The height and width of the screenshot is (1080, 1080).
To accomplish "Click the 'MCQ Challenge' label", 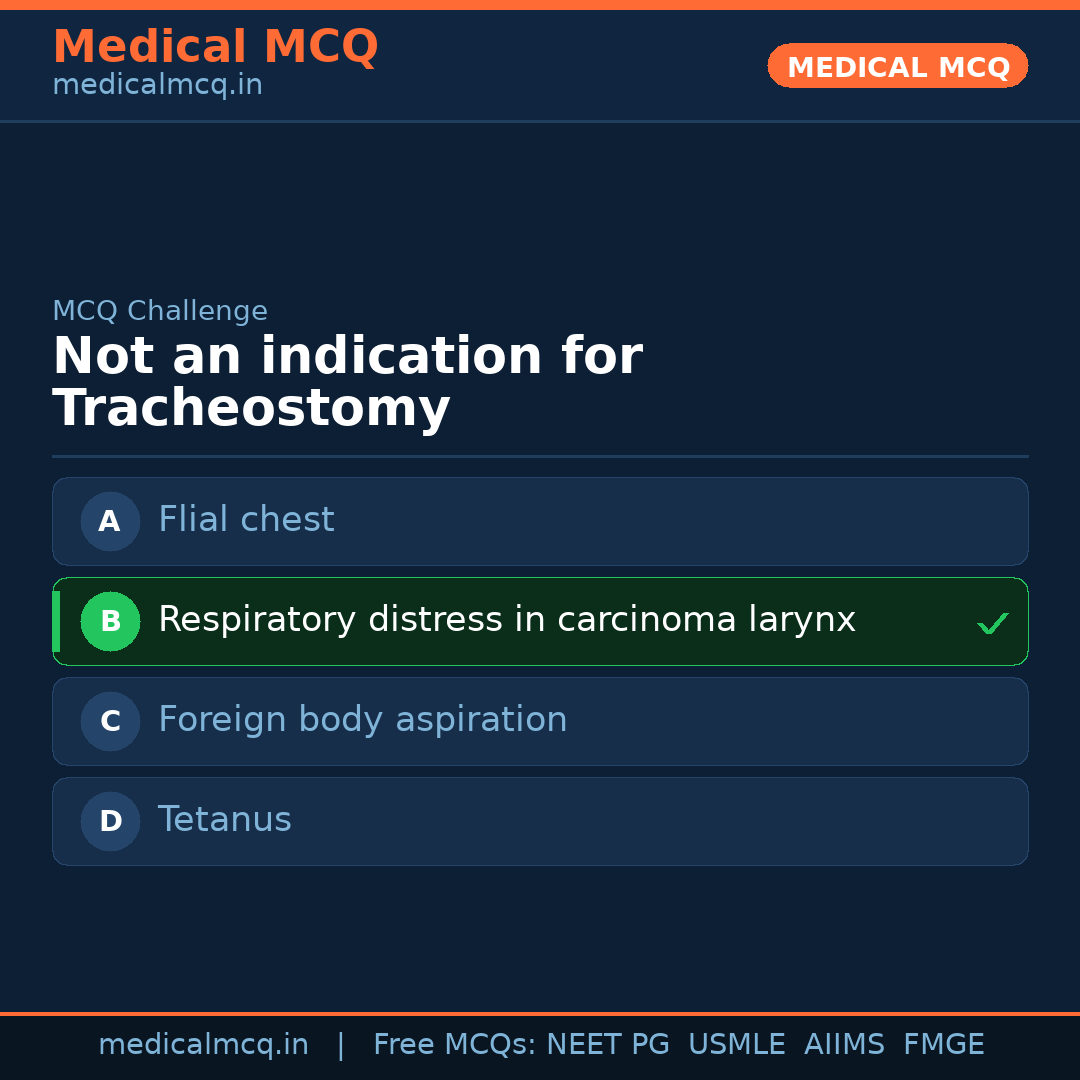I will coord(160,311).
